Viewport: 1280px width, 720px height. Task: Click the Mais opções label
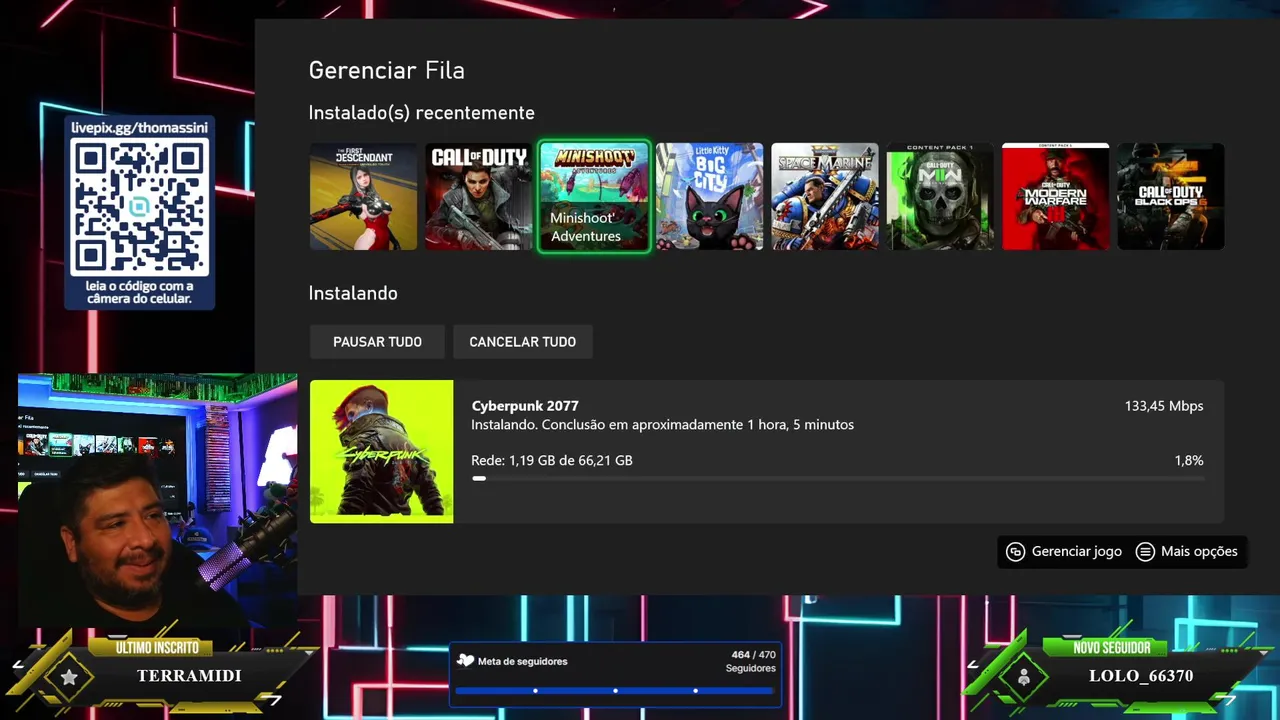(x=1199, y=551)
